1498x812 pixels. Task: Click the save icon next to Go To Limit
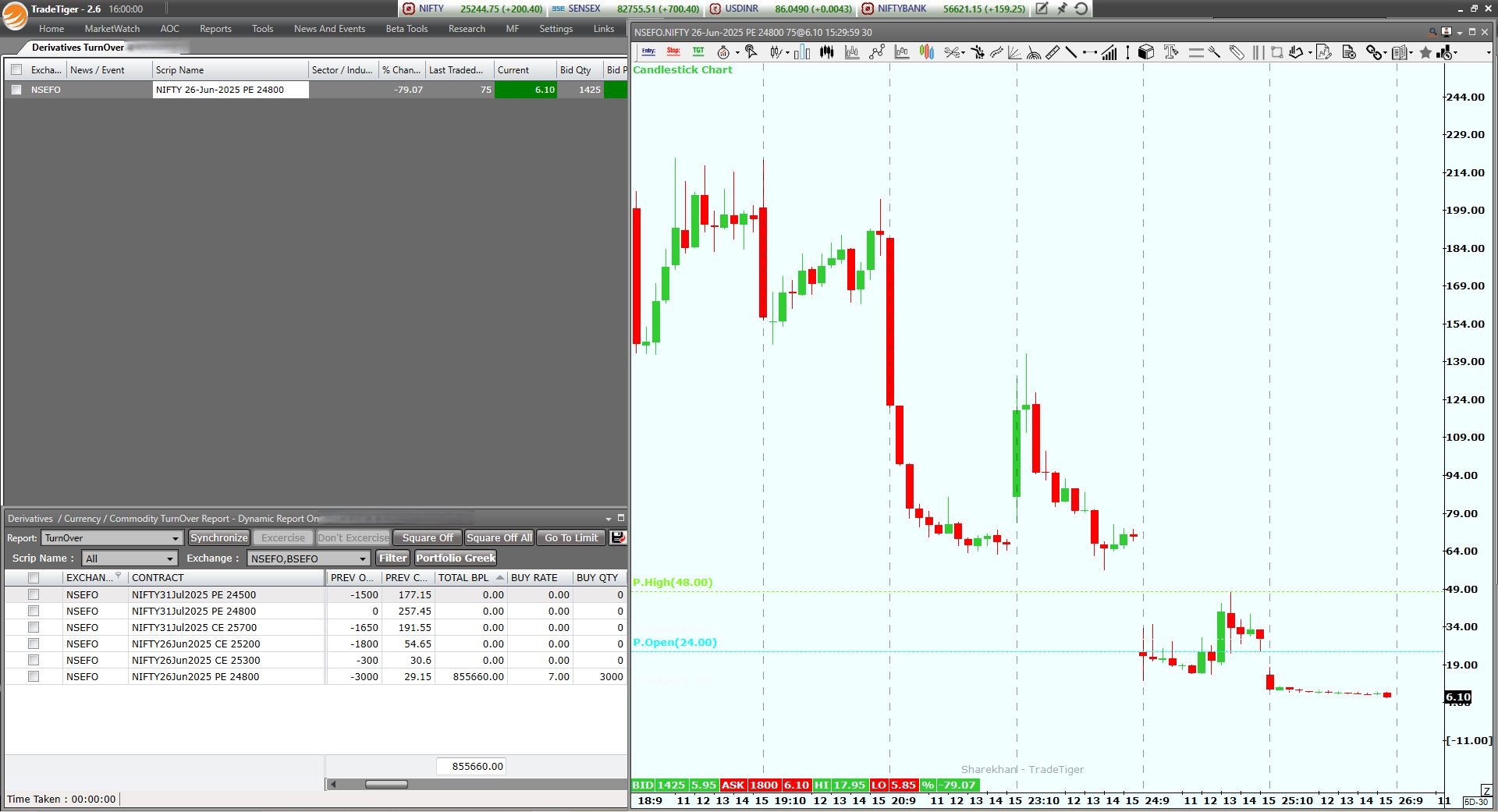(x=617, y=537)
